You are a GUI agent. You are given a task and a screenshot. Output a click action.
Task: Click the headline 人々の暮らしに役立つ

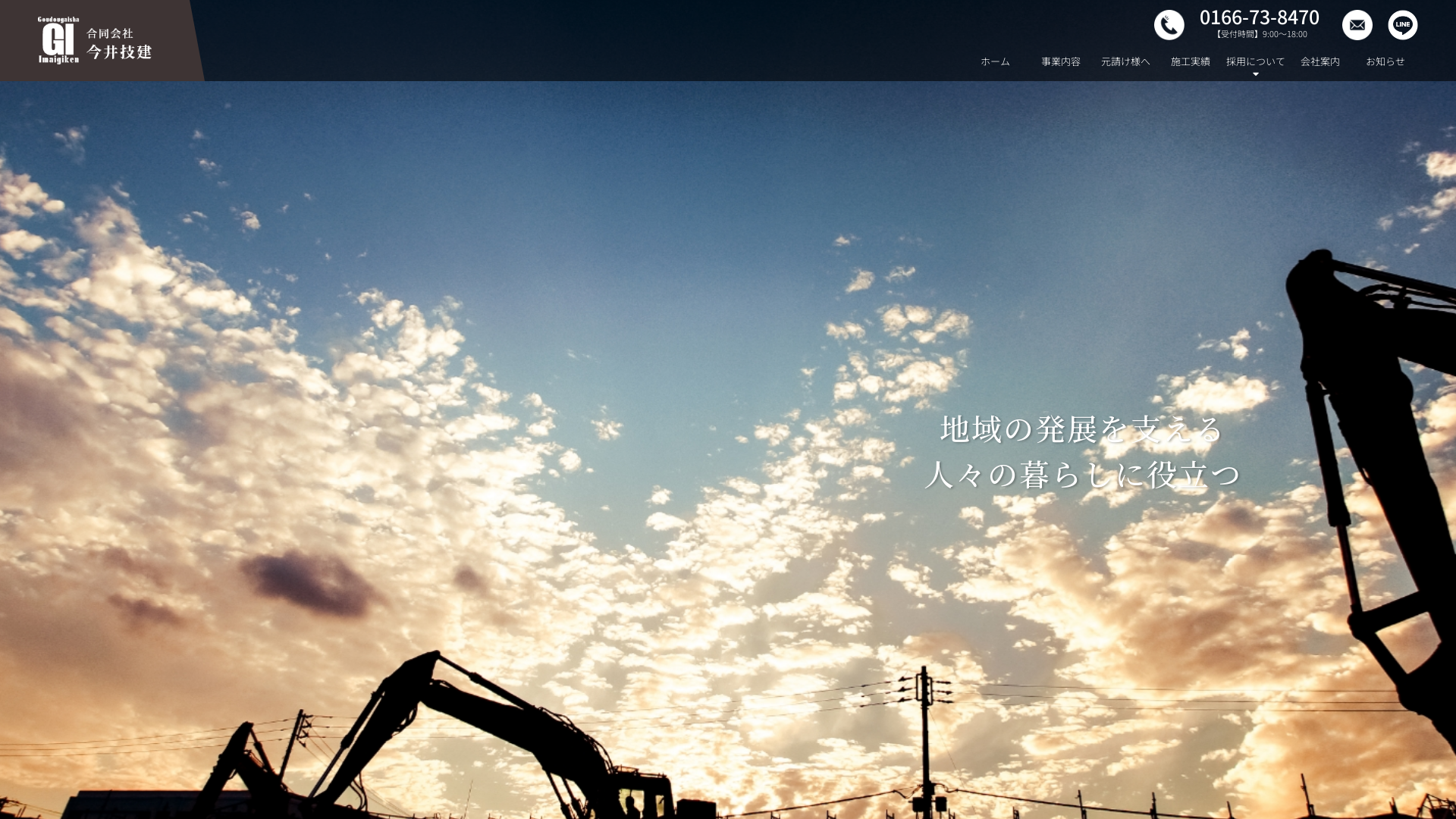point(1081,475)
